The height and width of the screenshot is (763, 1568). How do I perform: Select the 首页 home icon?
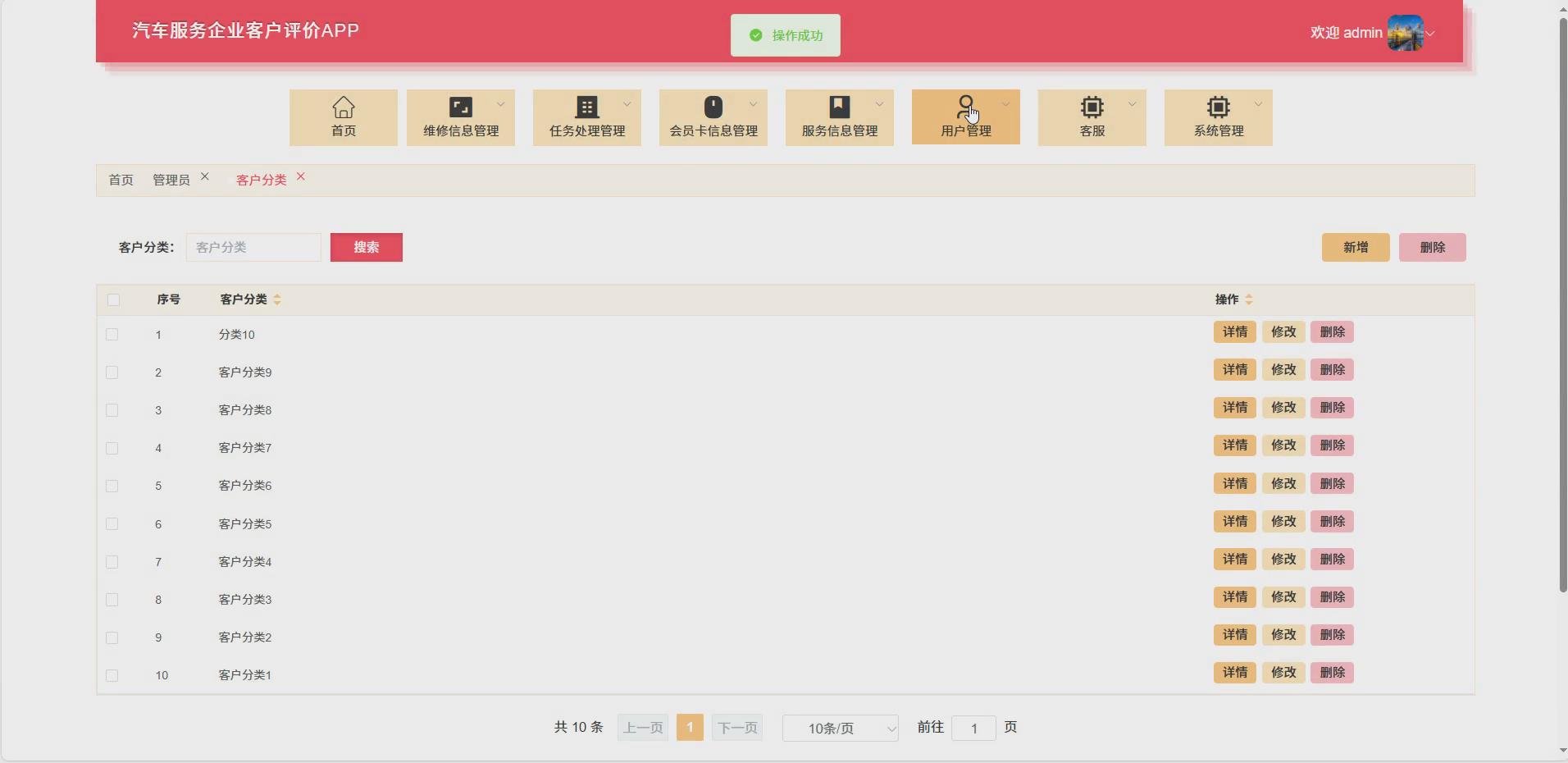pyautogui.click(x=343, y=107)
